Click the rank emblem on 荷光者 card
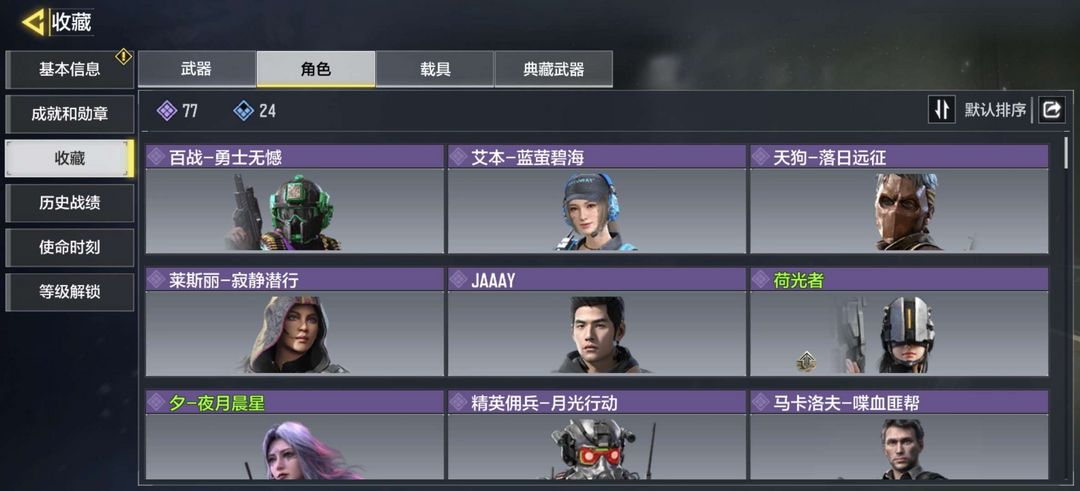The height and width of the screenshot is (491, 1080). 807,361
